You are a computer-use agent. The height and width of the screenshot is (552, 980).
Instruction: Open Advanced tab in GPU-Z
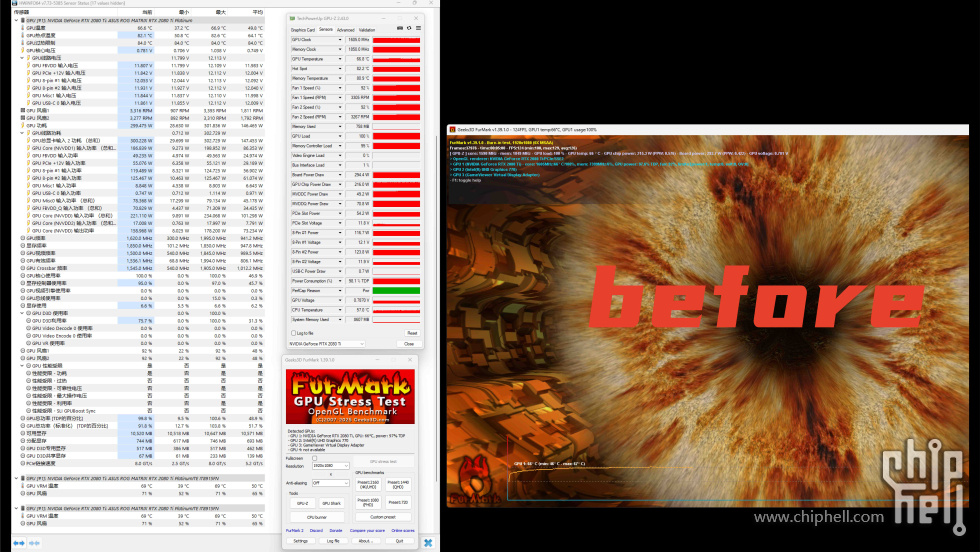point(346,30)
